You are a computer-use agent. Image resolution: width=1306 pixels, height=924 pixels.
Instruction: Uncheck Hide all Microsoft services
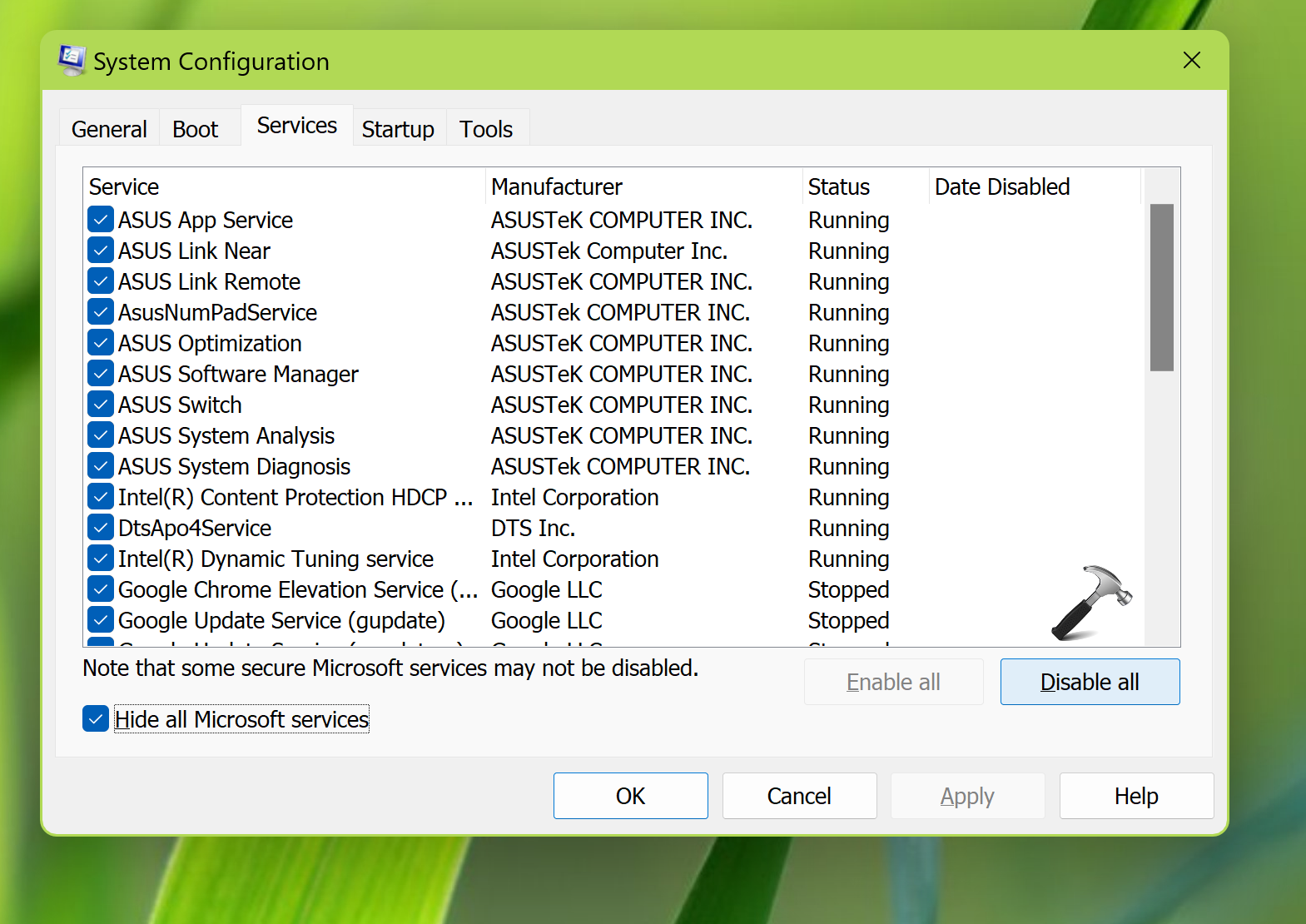pos(97,718)
